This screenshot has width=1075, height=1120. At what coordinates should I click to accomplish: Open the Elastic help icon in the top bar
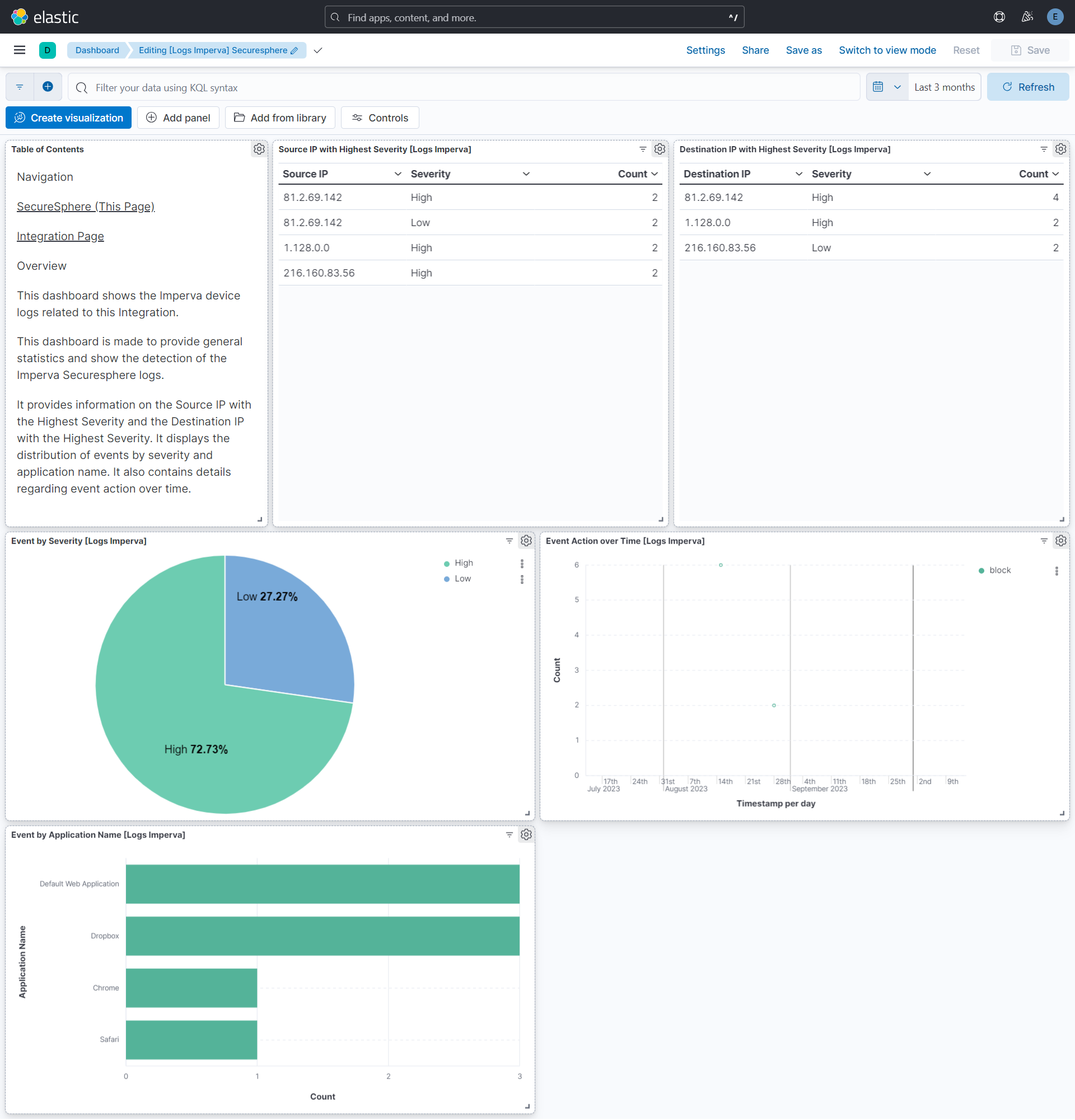pyautogui.click(x=998, y=17)
